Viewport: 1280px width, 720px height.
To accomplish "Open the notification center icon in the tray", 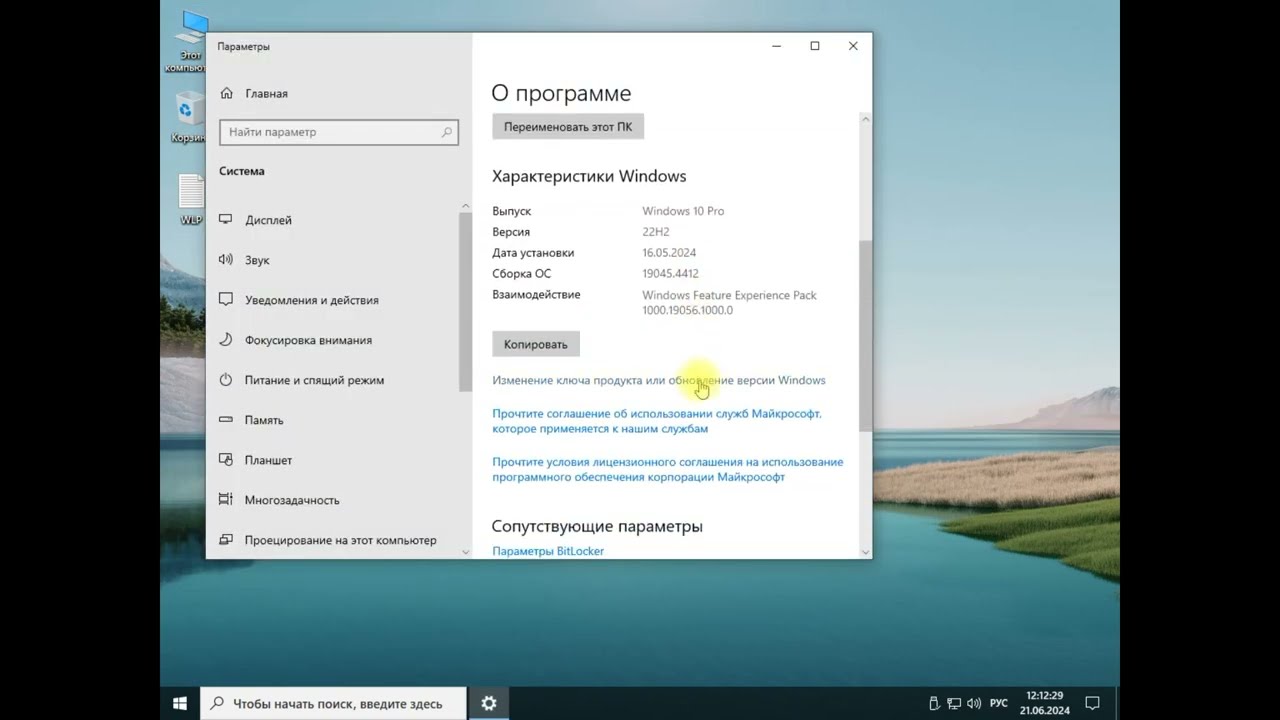I will tap(1093, 703).
